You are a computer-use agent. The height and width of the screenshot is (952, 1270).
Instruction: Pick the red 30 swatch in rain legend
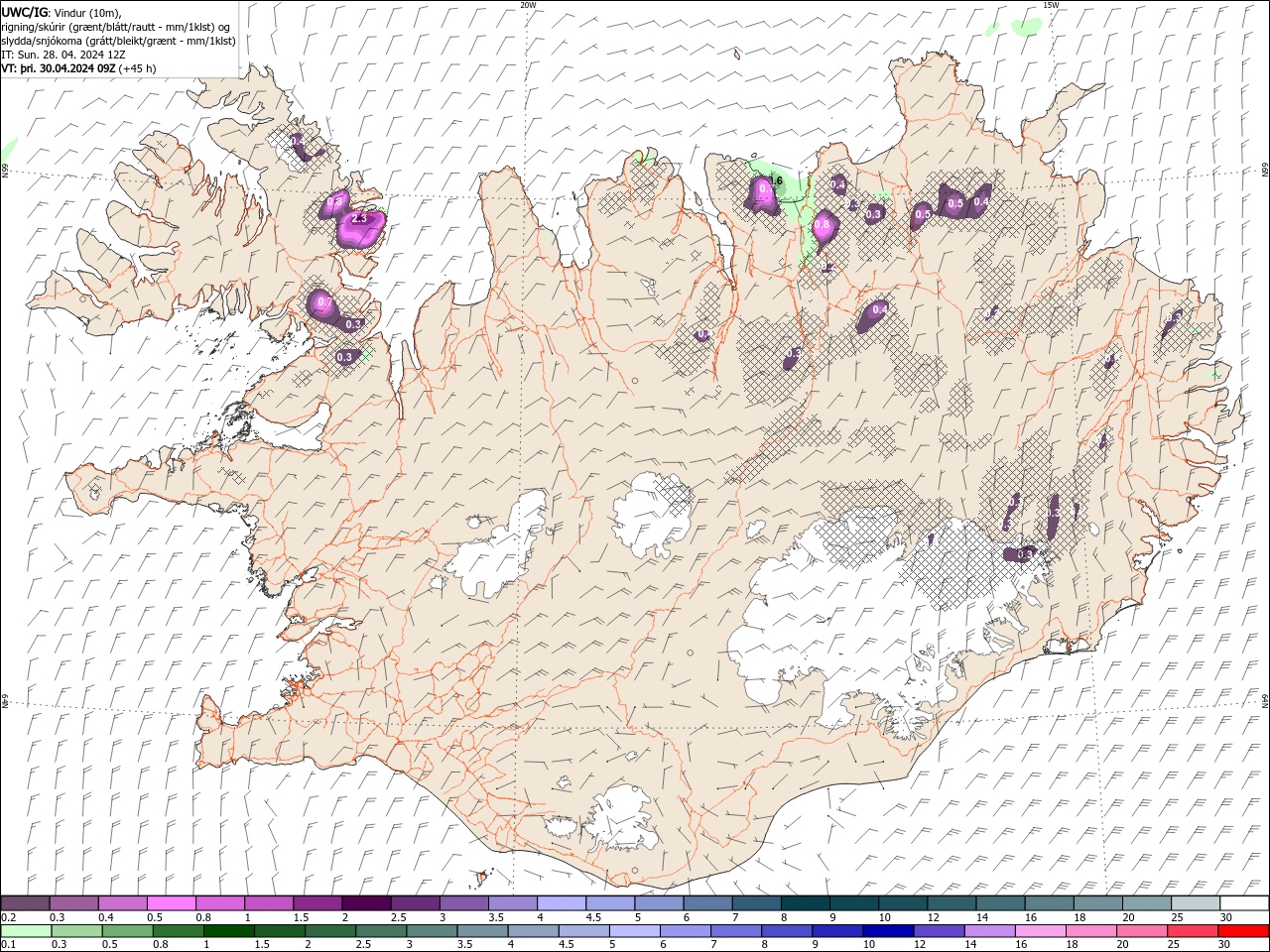1243,930
